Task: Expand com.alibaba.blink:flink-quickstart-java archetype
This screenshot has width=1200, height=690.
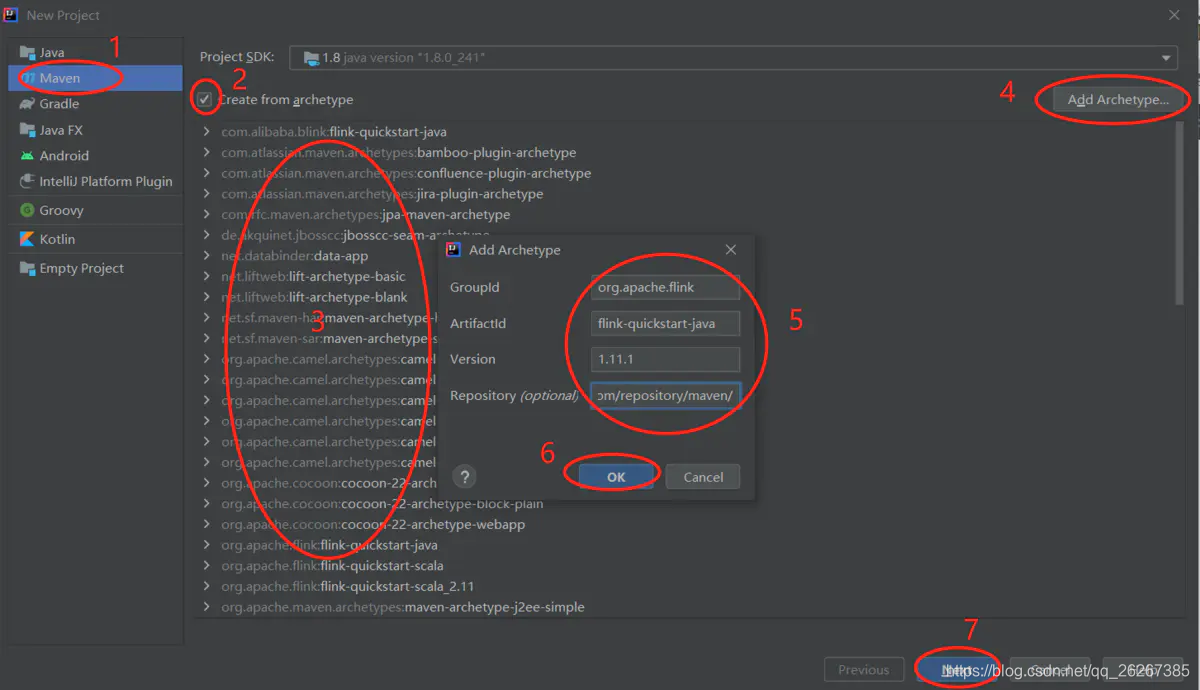Action: (207, 132)
